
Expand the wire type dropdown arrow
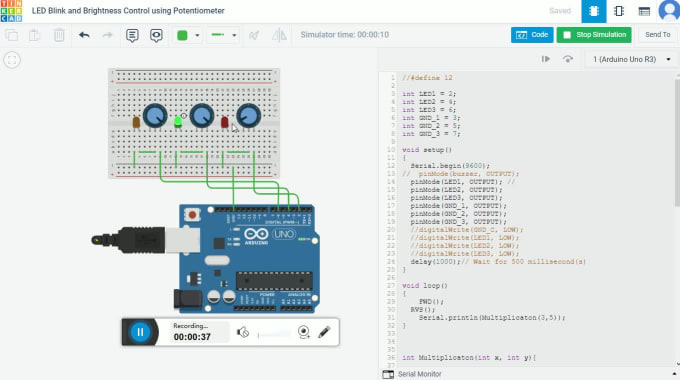coord(234,35)
